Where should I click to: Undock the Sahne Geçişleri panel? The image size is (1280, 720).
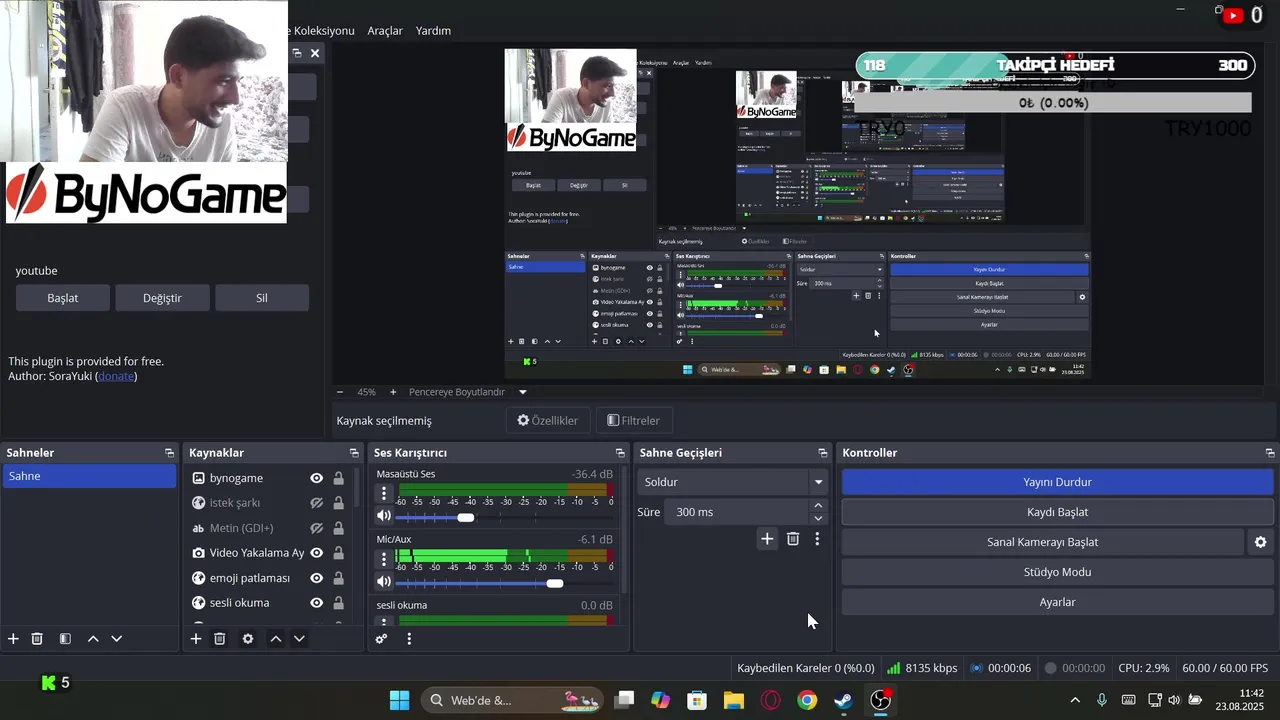click(822, 453)
